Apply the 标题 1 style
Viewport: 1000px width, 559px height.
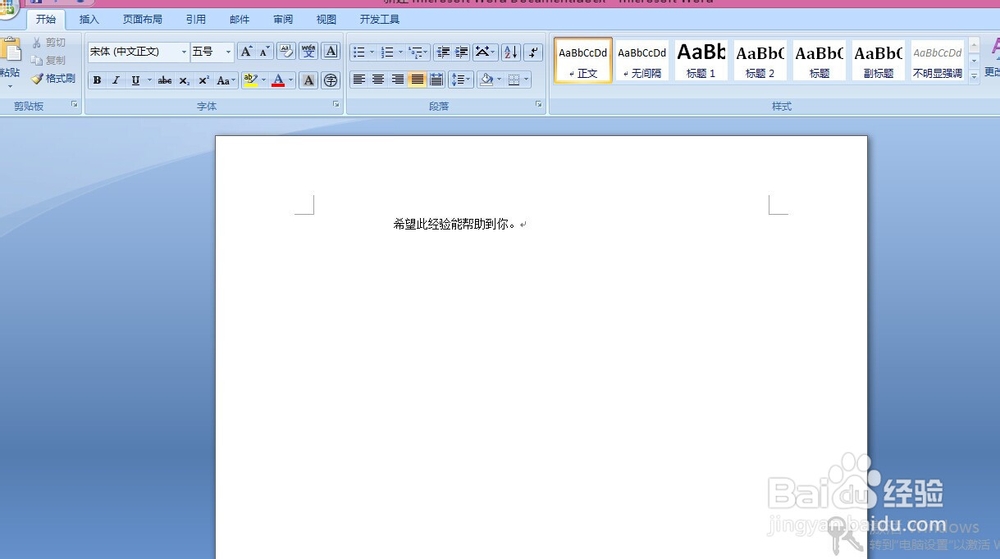coord(701,60)
